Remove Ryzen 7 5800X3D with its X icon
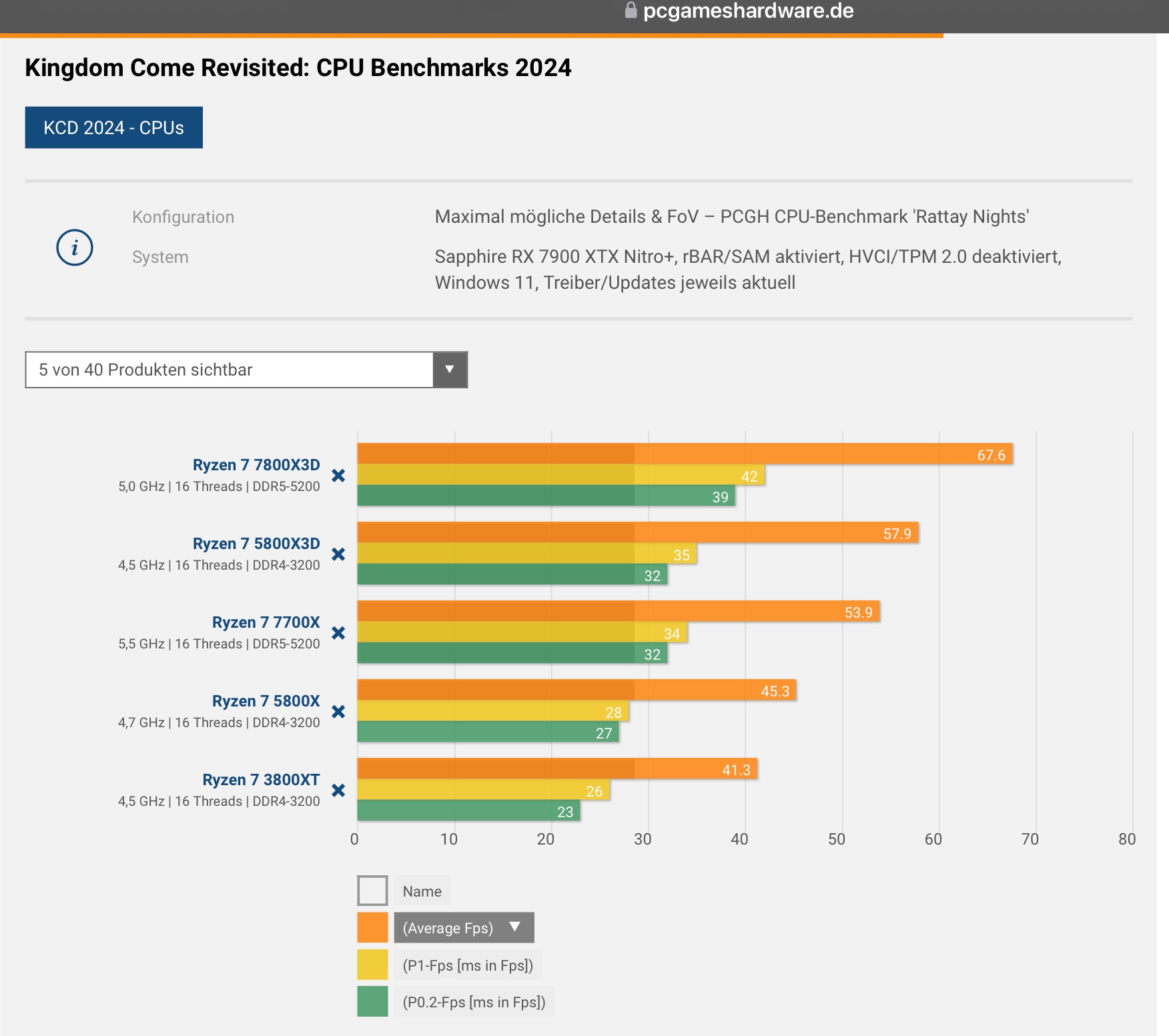The height and width of the screenshot is (1036, 1169). click(x=338, y=554)
